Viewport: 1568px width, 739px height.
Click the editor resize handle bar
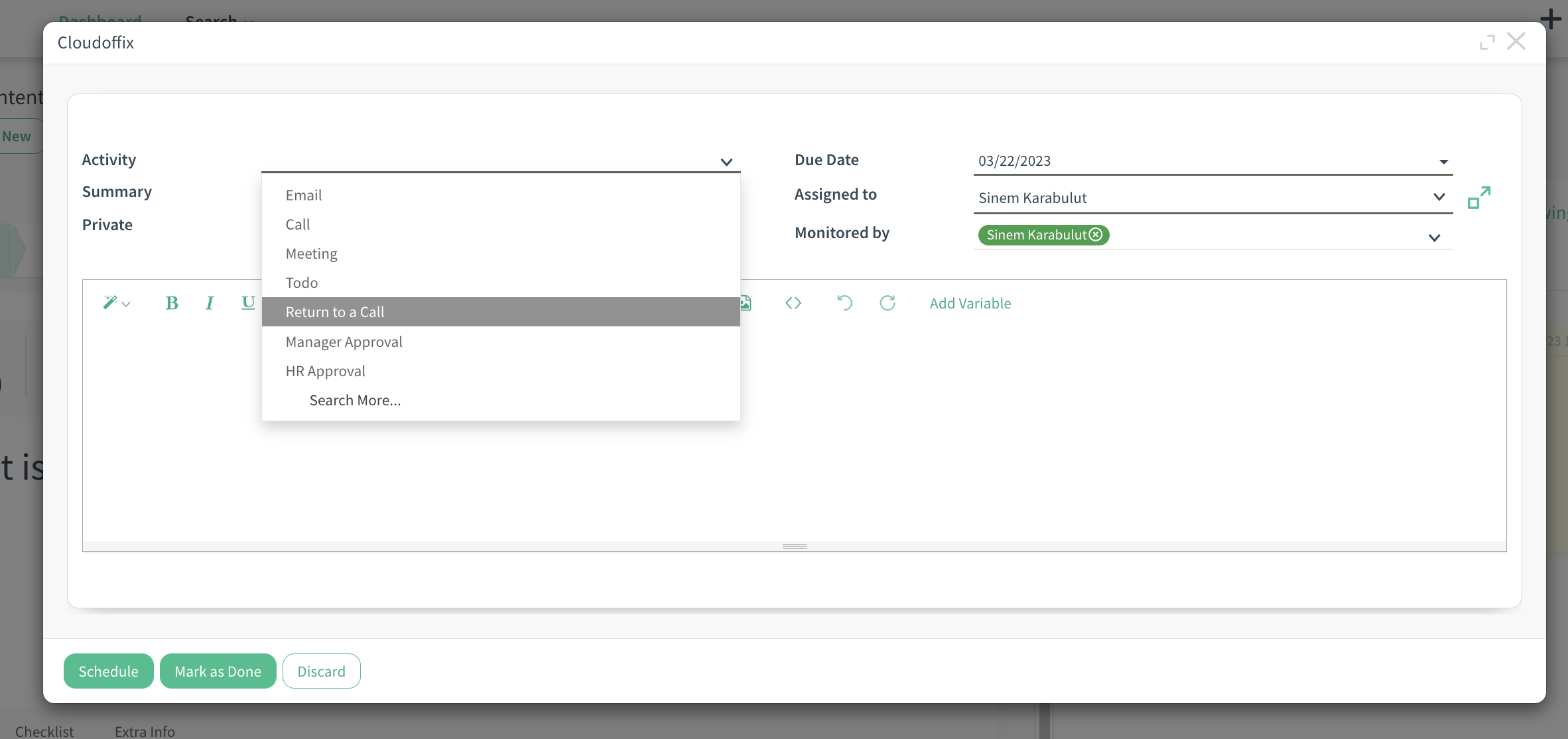tap(795, 546)
